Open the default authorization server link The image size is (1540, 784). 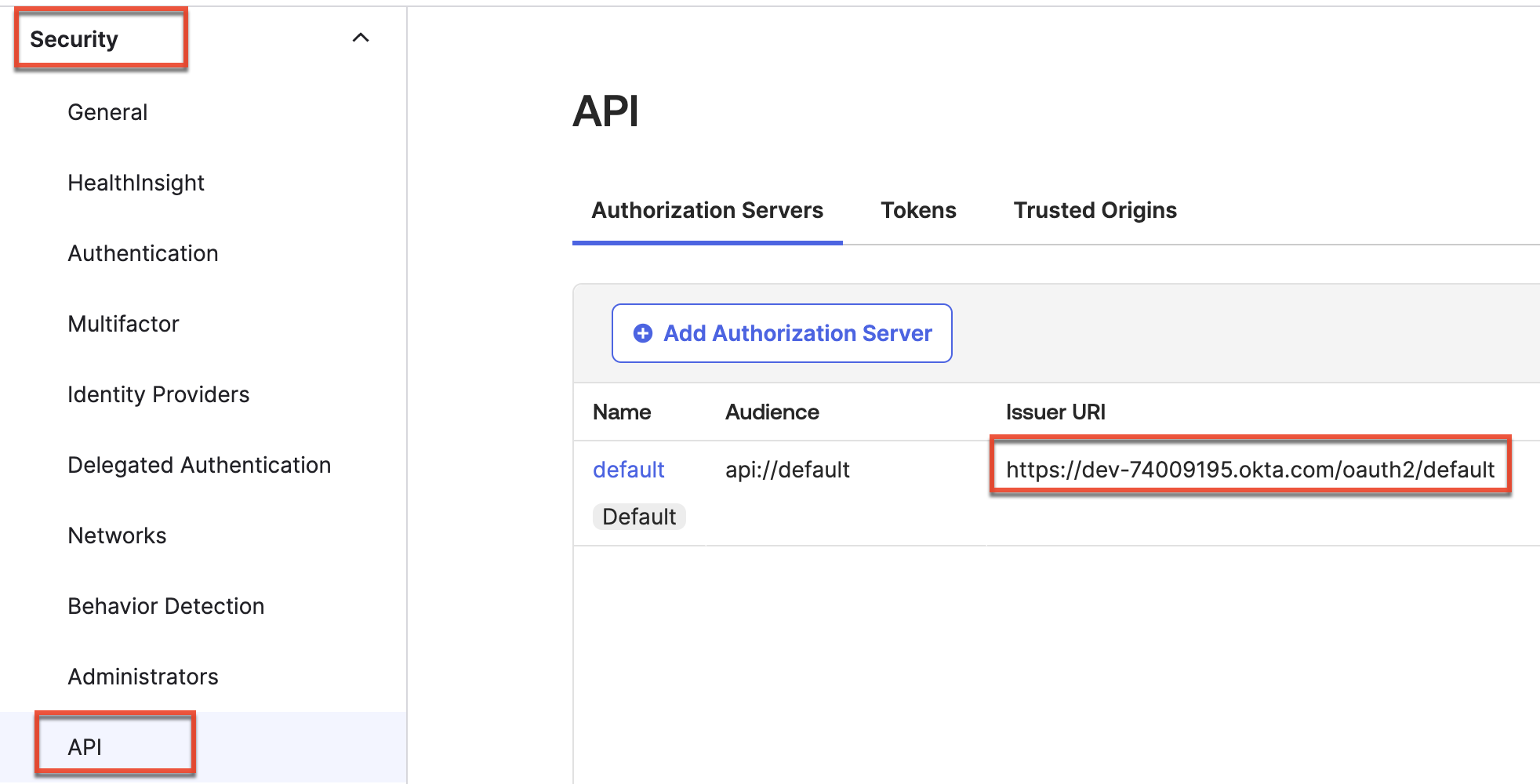[x=628, y=469]
